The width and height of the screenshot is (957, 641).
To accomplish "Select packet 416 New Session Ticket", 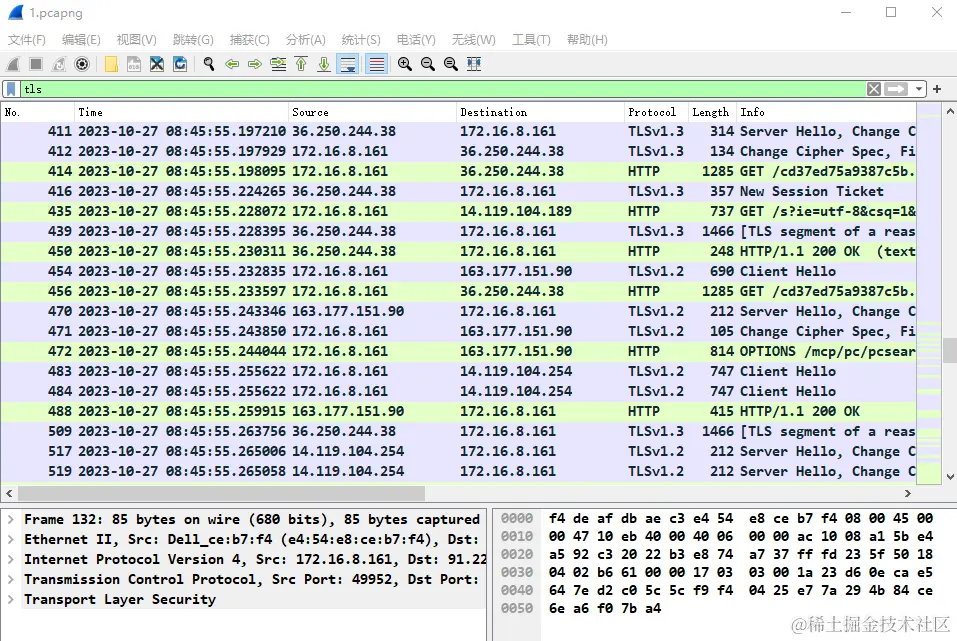I will tap(458, 191).
